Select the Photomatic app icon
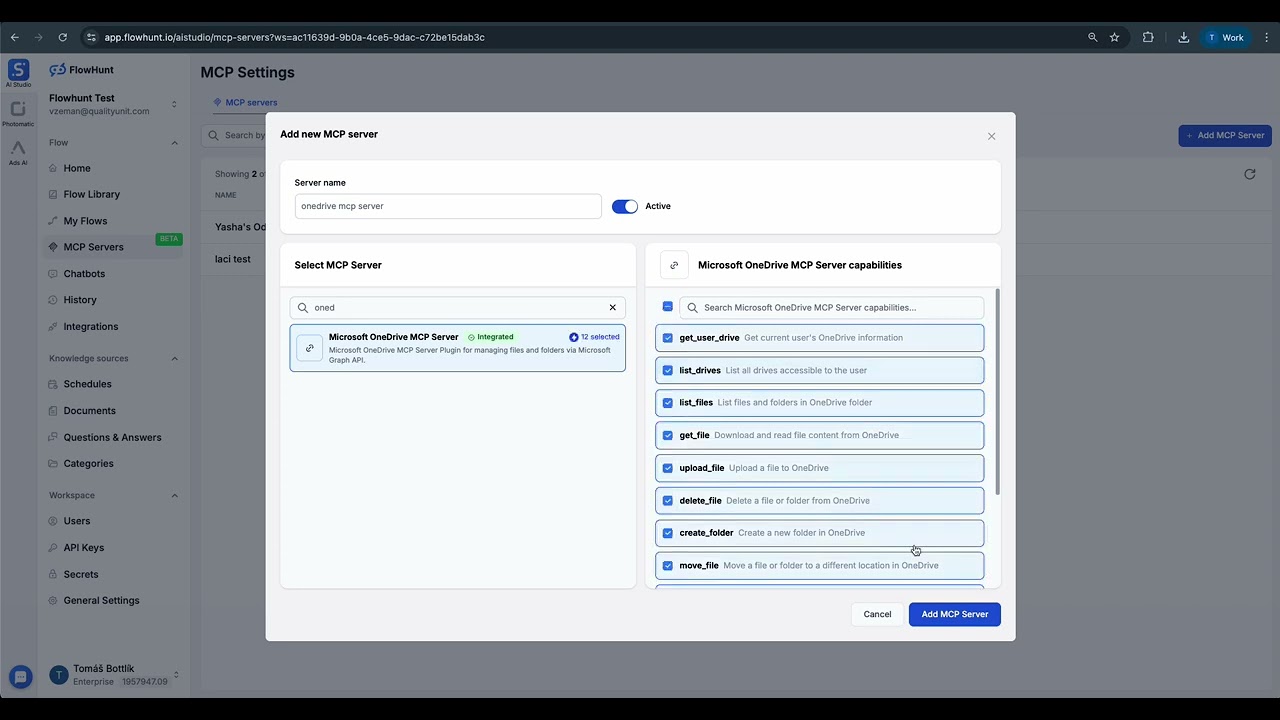Viewport: 1280px width, 720px height. click(18, 113)
